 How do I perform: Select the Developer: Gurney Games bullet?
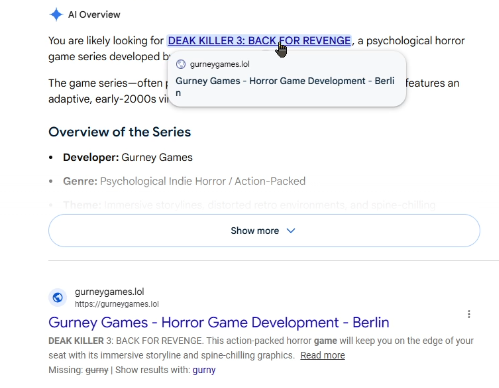click(128, 157)
